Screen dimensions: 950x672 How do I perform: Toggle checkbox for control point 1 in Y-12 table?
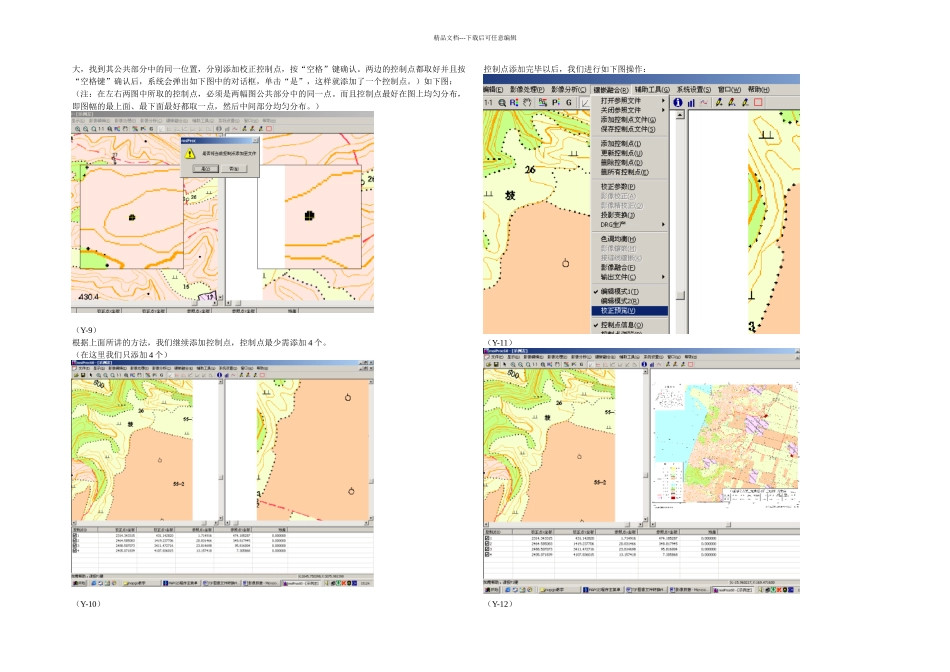click(486, 539)
